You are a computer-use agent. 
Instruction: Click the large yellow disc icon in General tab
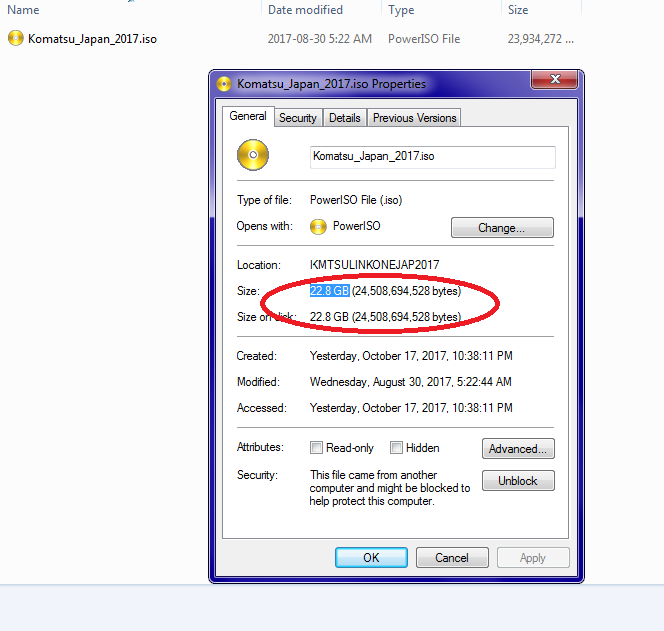[x=253, y=155]
